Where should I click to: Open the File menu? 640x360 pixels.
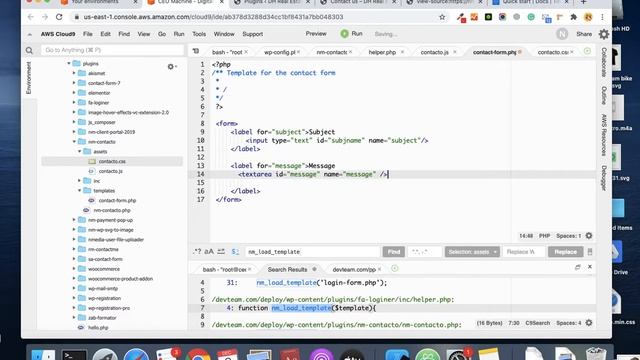point(88,34)
